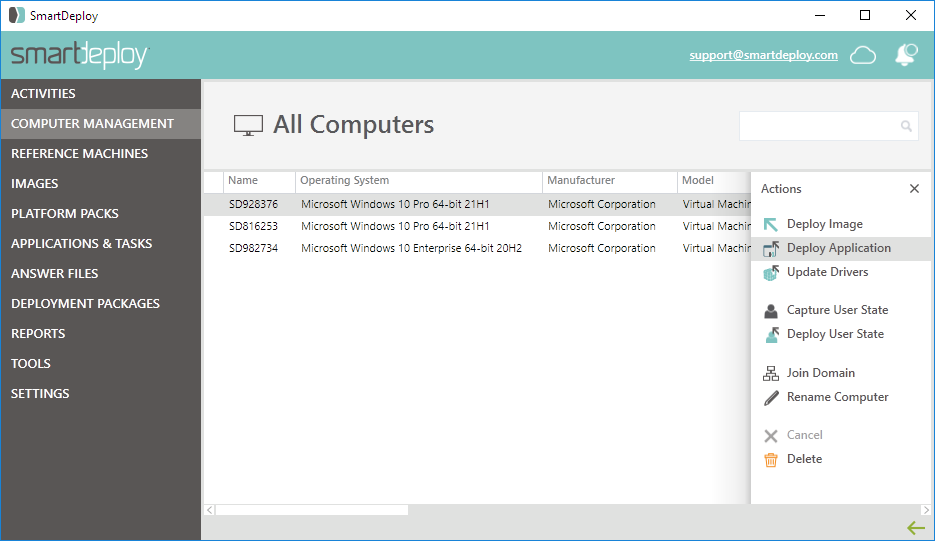
Task: Sort by Manufacturer column header
Action: click(x=609, y=181)
